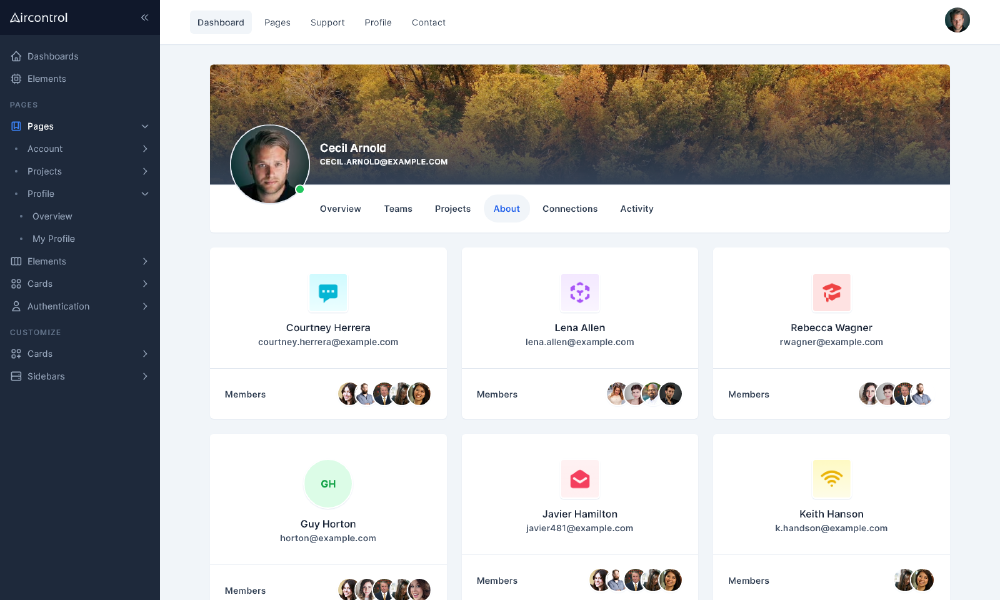This screenshot has width=1000, height=600.
Task: Expand the Account entry in the sidebar
Action: [43, 148]
